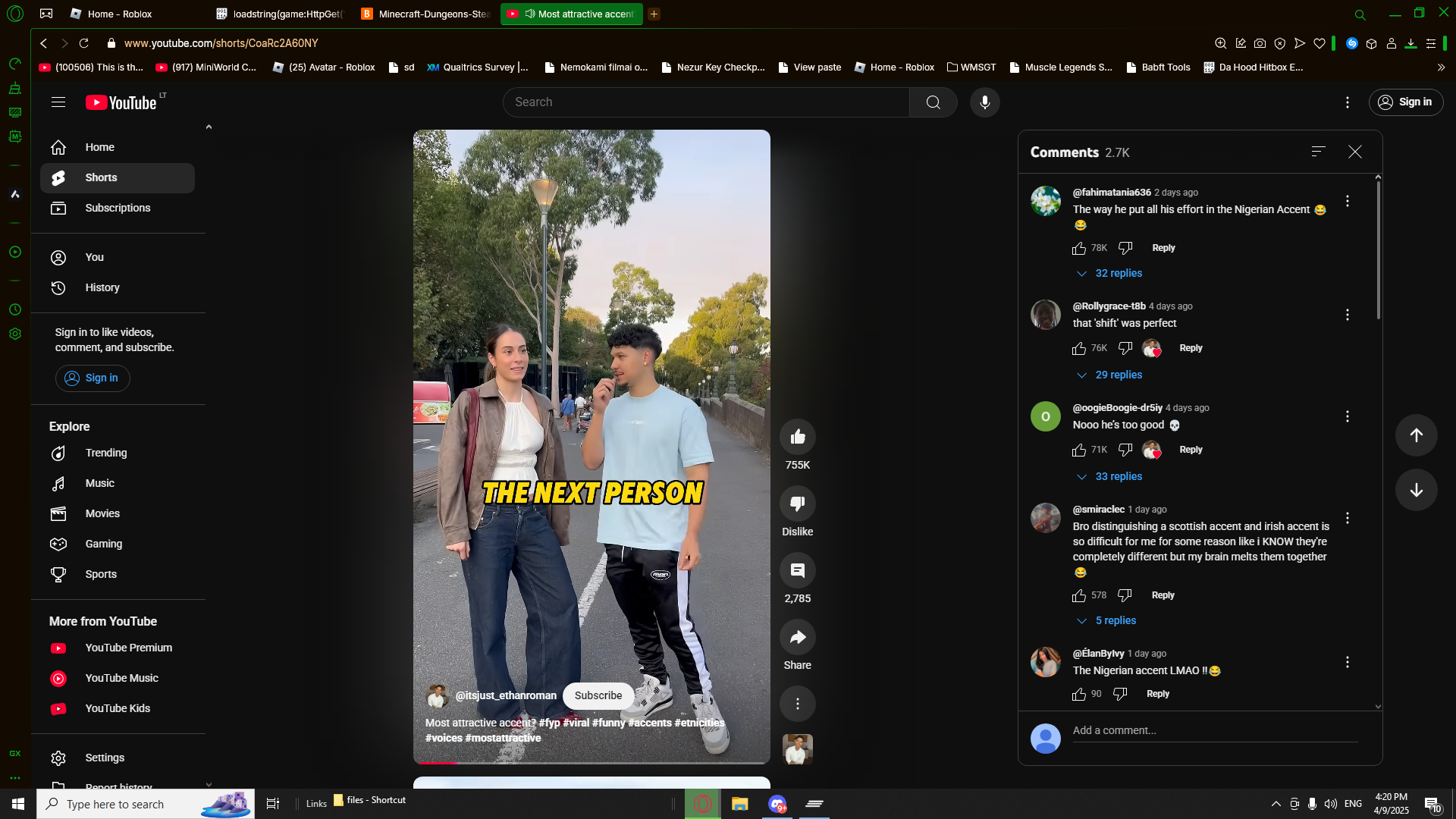This screenshot has width=1456, height=819.
Task: Expand 5 replies under smiraclec comment
Action: pos(1106,620)
